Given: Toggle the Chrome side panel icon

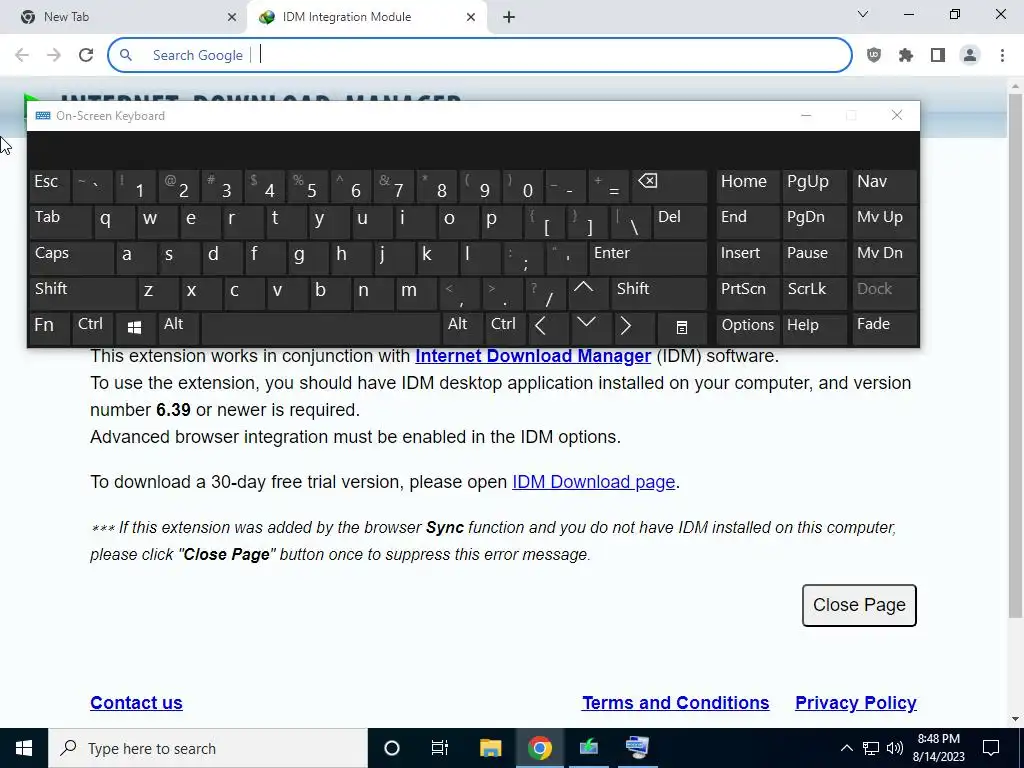Looking at the screenshot, I should coord(938,55).
